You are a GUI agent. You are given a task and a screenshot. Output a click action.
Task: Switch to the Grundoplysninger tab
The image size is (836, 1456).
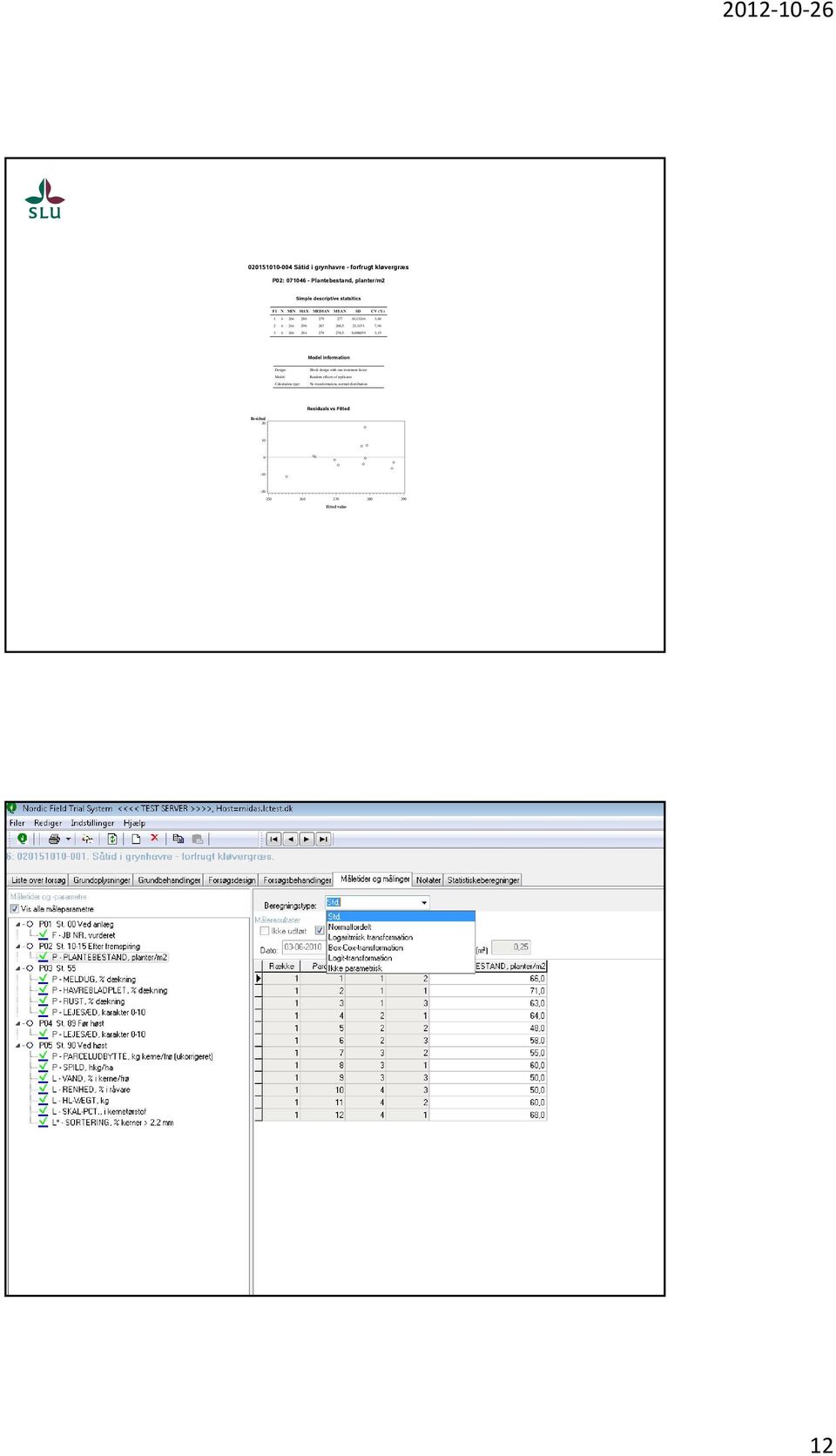[101, 880]
